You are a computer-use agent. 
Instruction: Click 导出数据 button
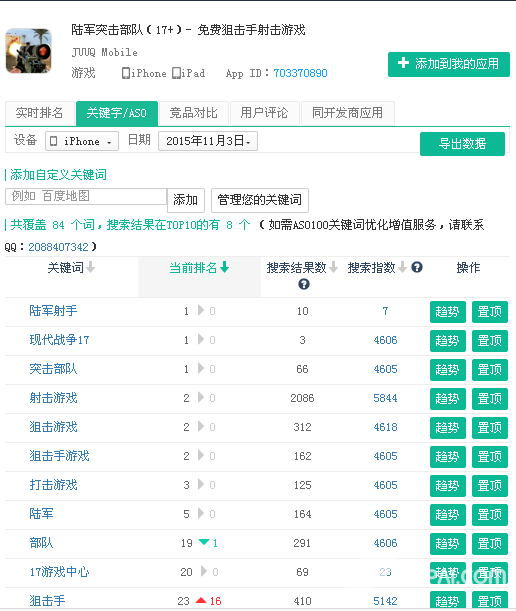tap(462, 144)
